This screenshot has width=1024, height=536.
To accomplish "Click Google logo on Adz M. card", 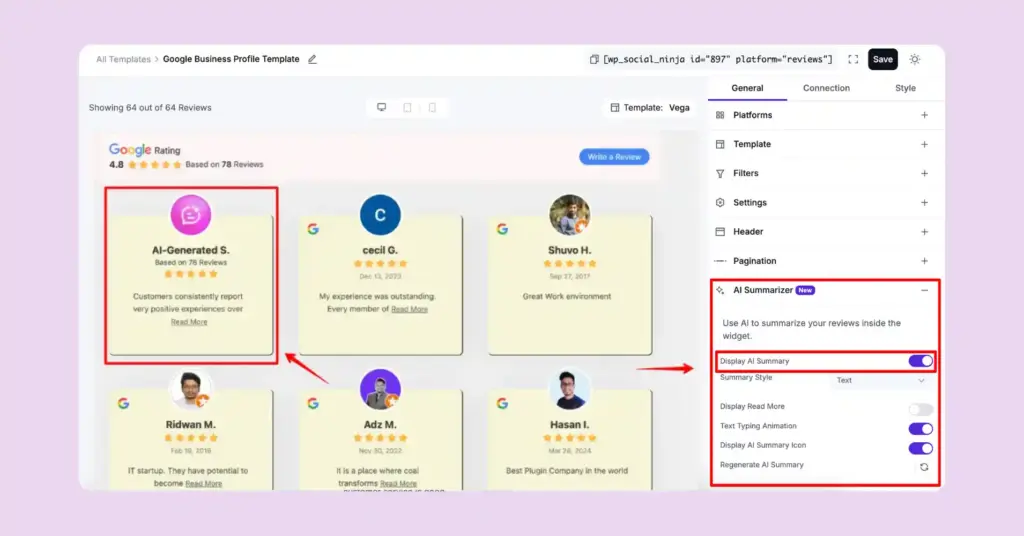I will point(313,403).
